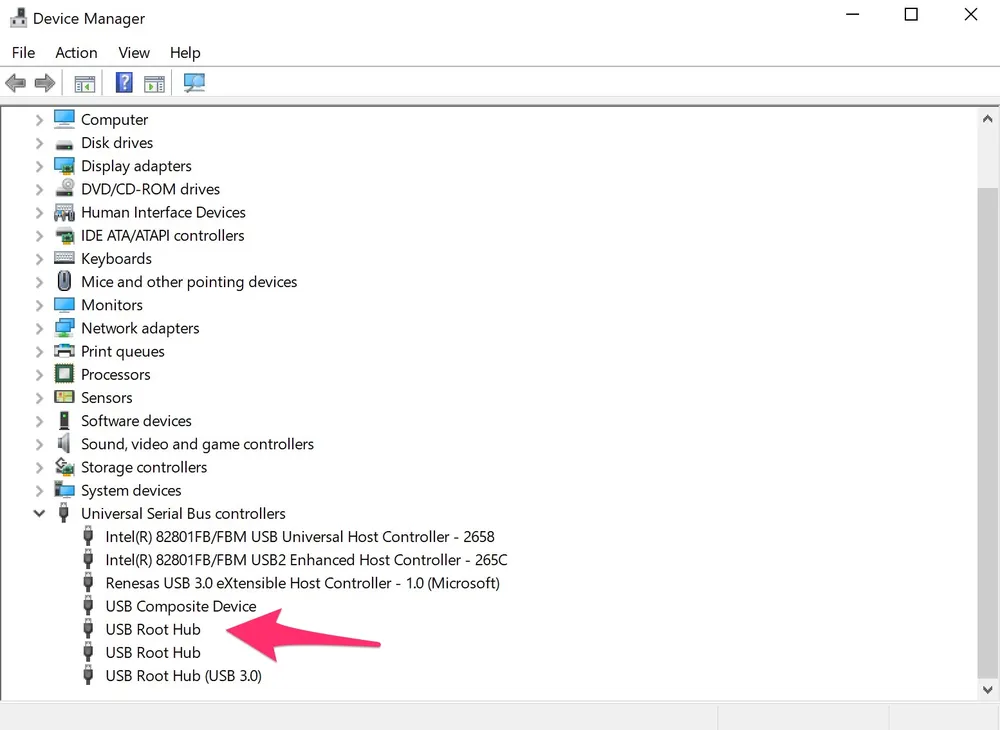The image size is (1000, 730).
Task: Click the Show/Hide Action Pane icon
Action: pyautogui.click(x=154, y=83)
